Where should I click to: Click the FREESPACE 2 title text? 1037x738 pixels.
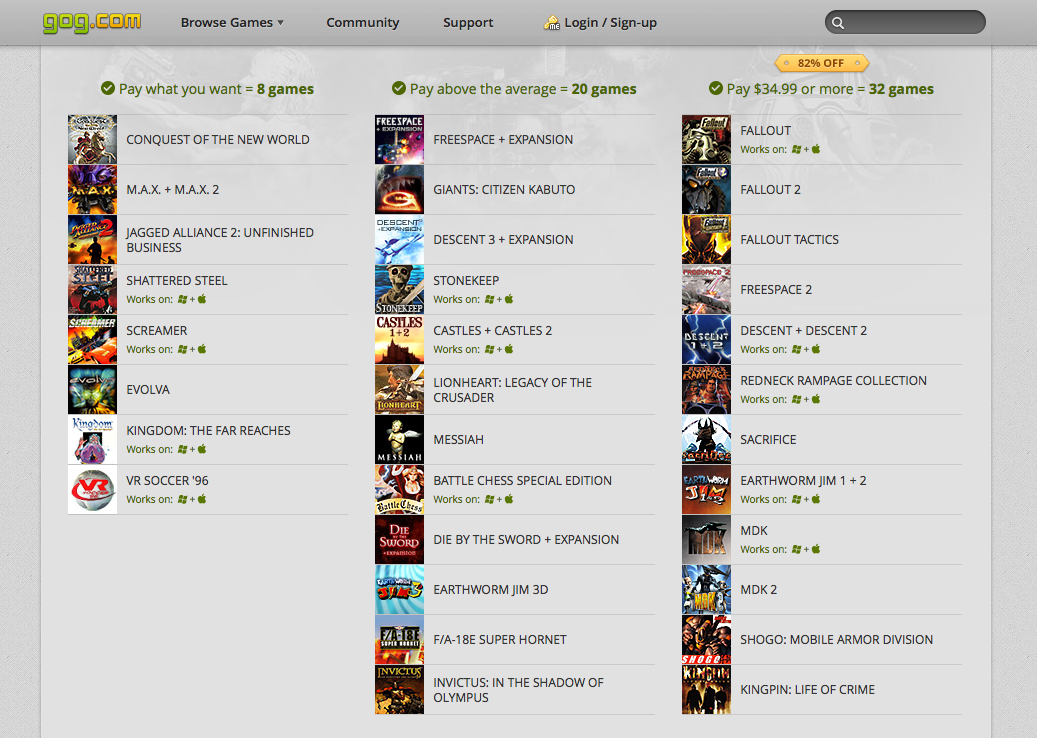pyautogui.click(x=776, y=290)
